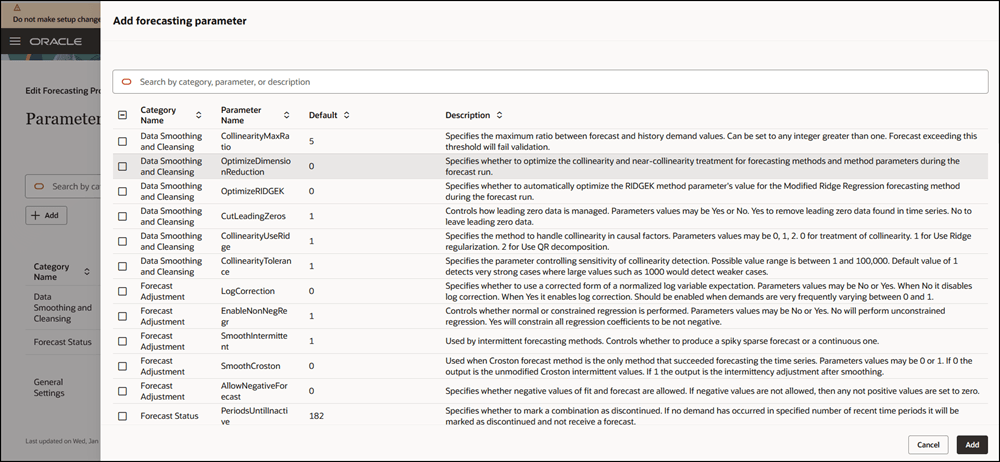Click the search icon in parameter search field
The width and height of the screenshot is (1000, 462).
pyautogui.click(x=127, y=82)
